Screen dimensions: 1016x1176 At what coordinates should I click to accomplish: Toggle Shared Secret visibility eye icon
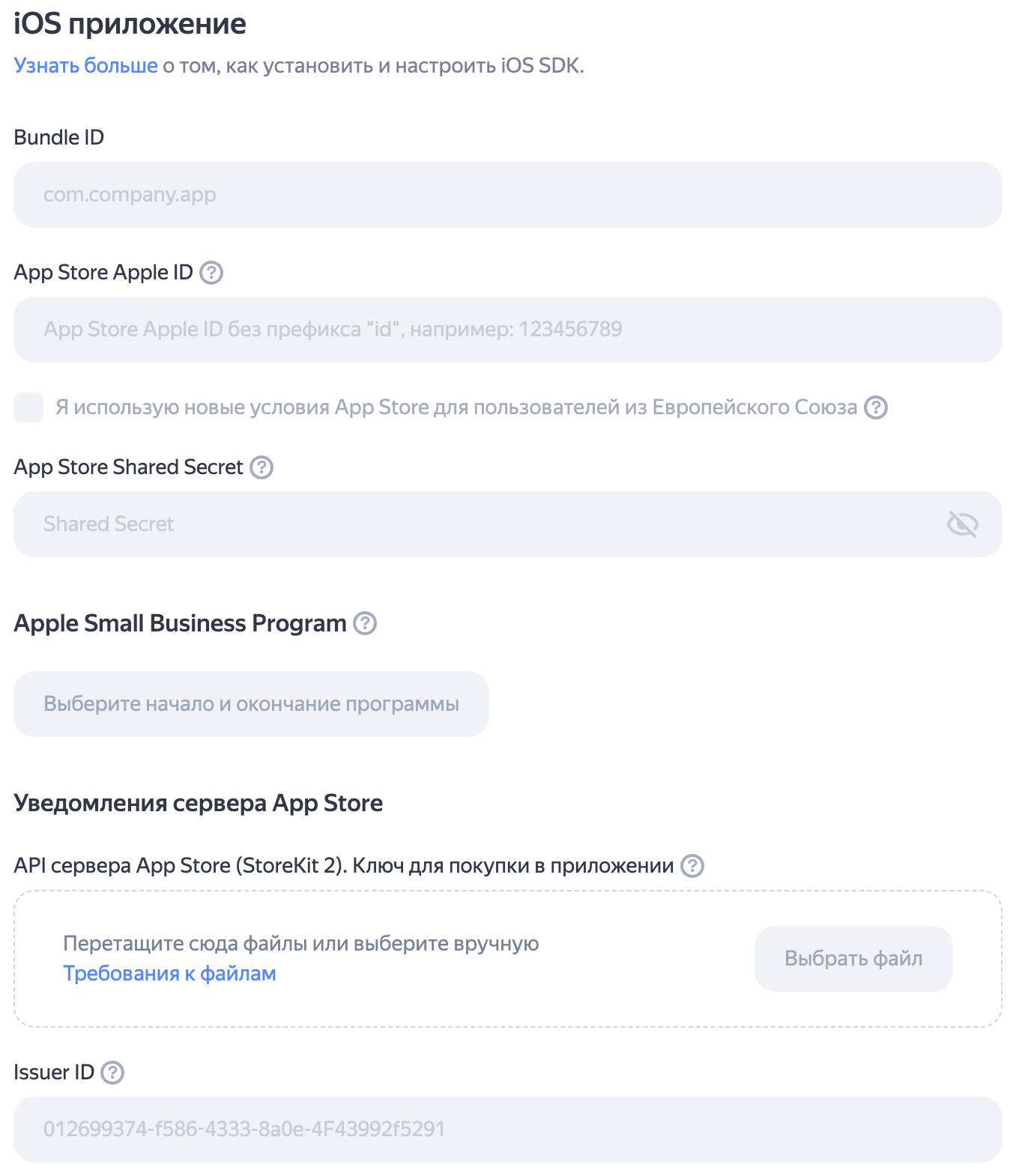[x=962, y=524]
